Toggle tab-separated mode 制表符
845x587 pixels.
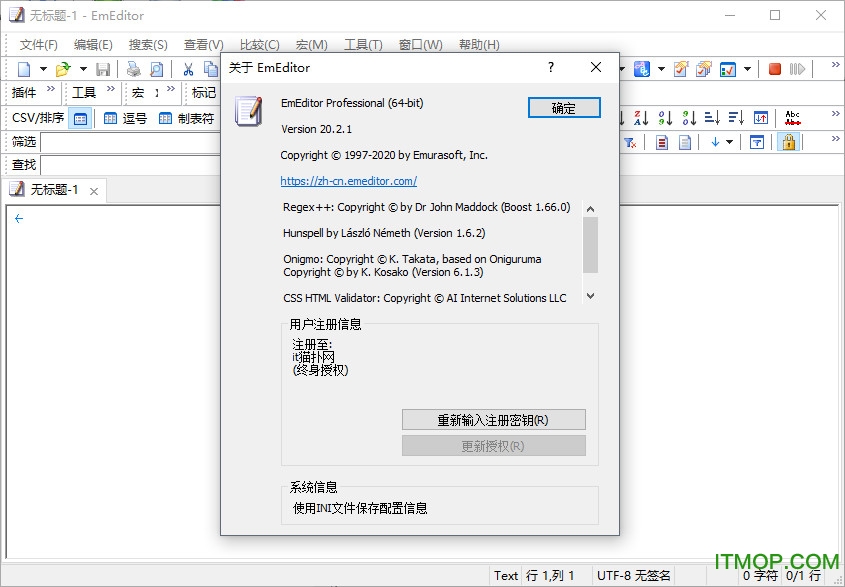[x=187, y=119]
